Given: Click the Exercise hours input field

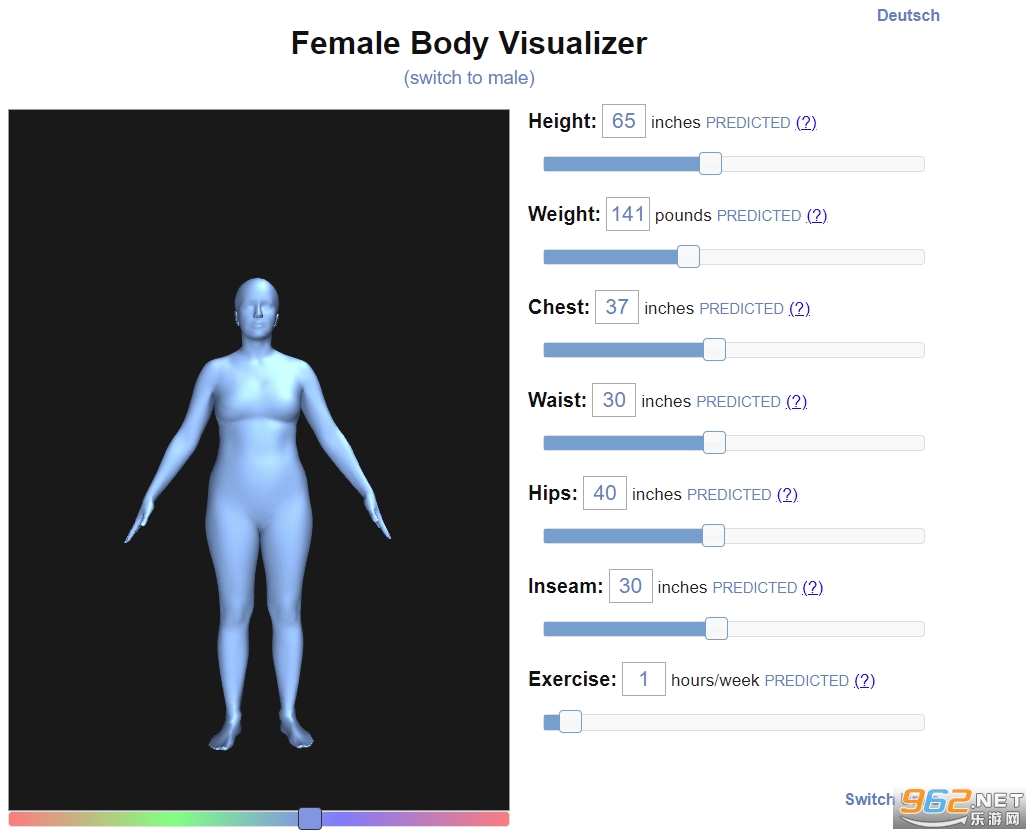Looking at the screenshot, I should 644,678.
